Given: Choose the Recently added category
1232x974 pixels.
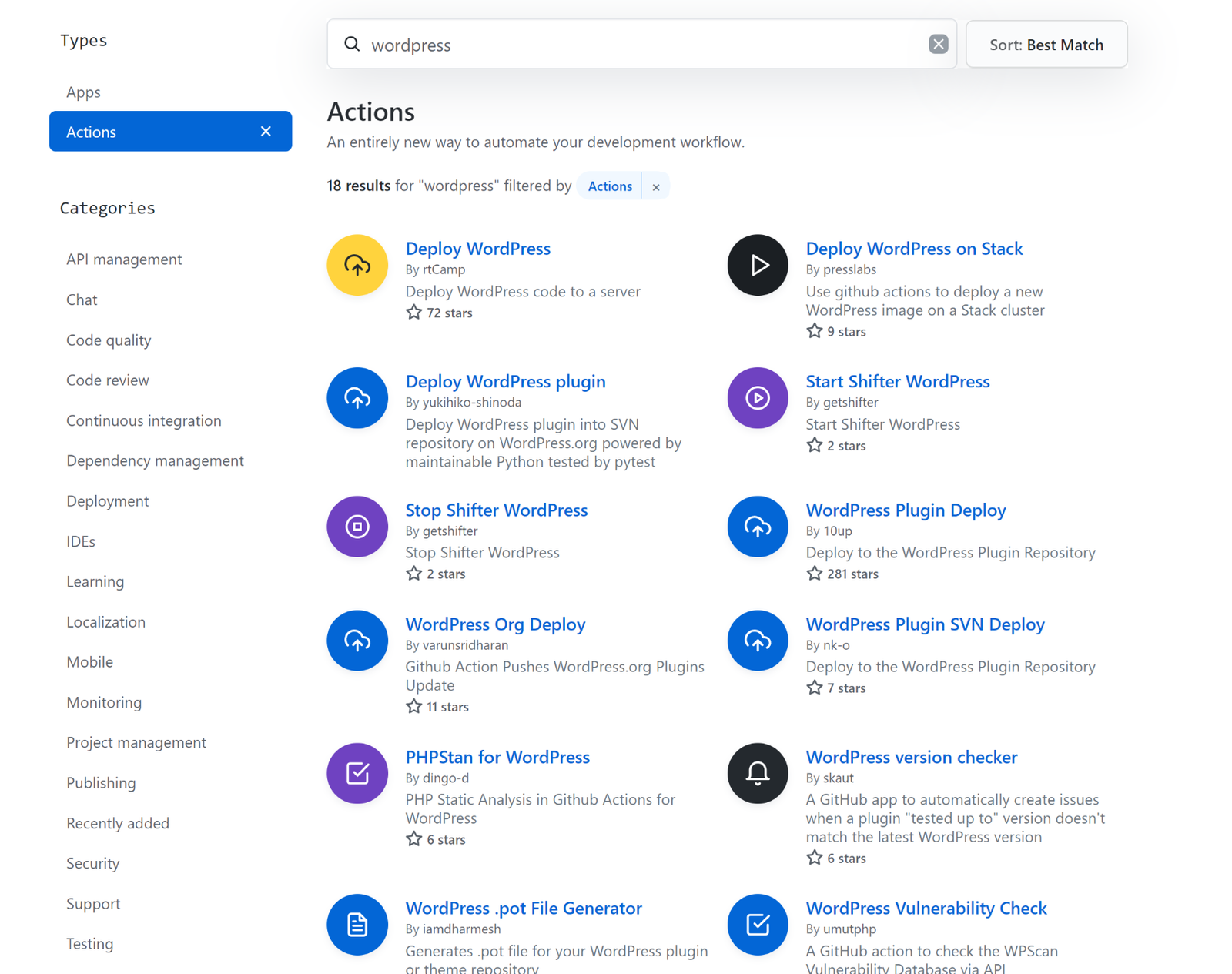Looking at the screenshot, I should tap(117, 823).
